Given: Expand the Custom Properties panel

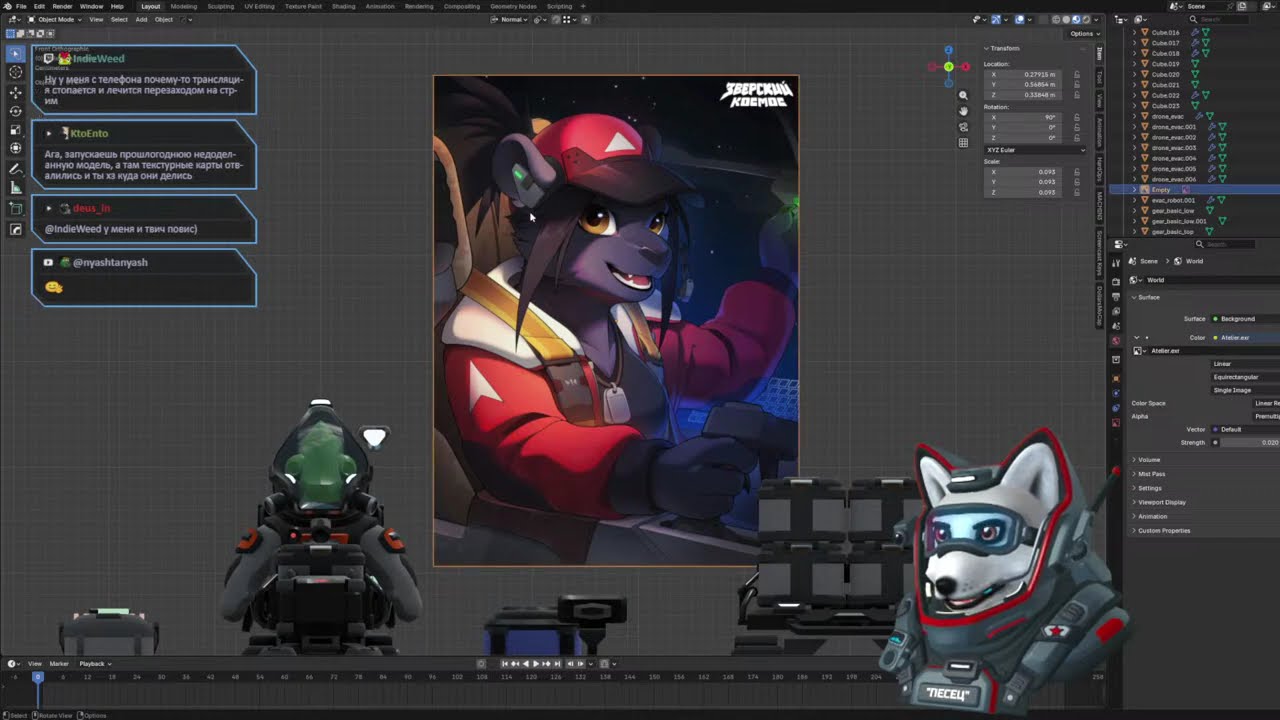Looking at the screenshot, I should click(1162, 530).
